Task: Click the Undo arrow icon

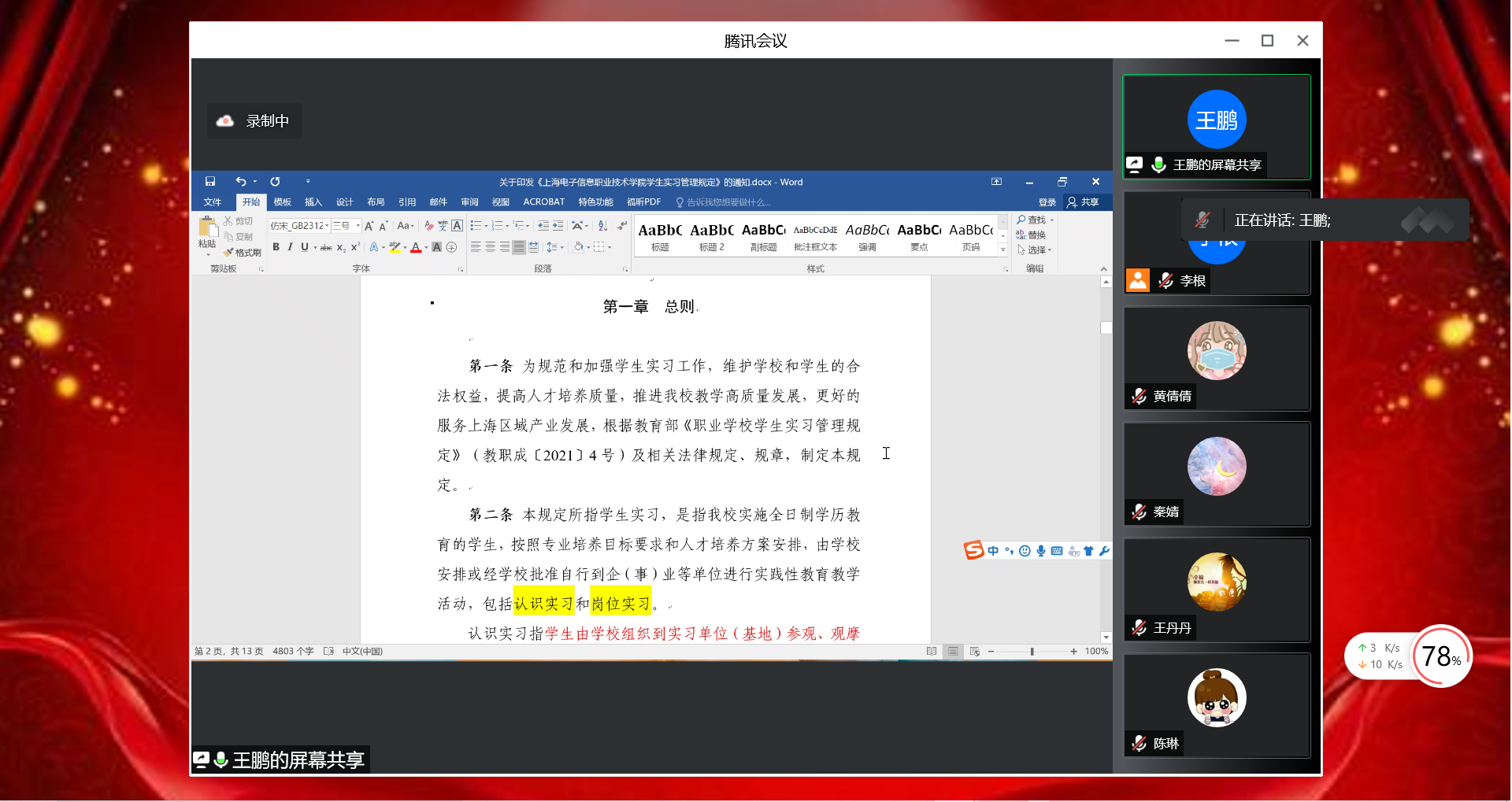Action: (x=241, y=182)
